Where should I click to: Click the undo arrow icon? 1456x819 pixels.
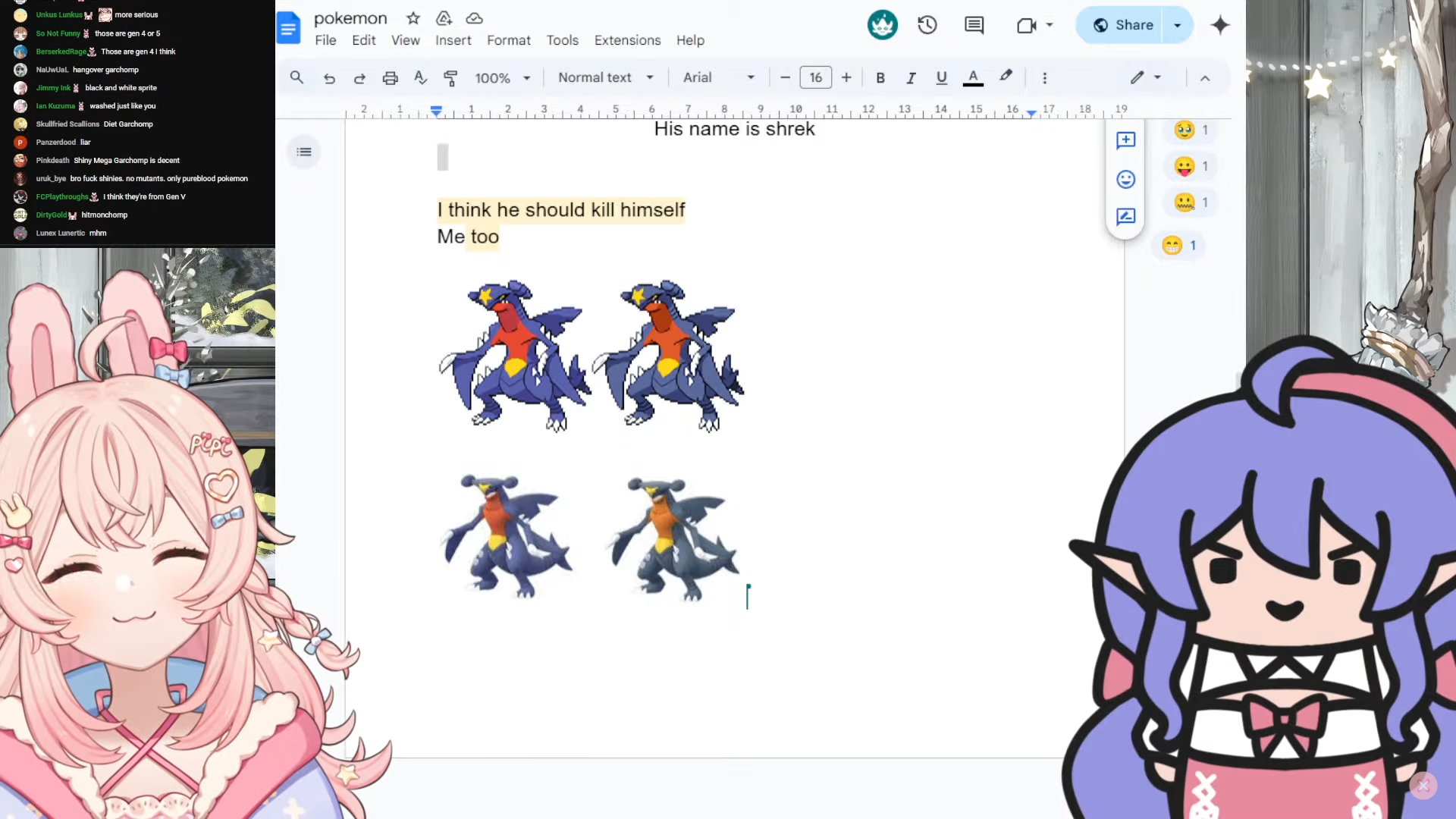click(329, 78)
